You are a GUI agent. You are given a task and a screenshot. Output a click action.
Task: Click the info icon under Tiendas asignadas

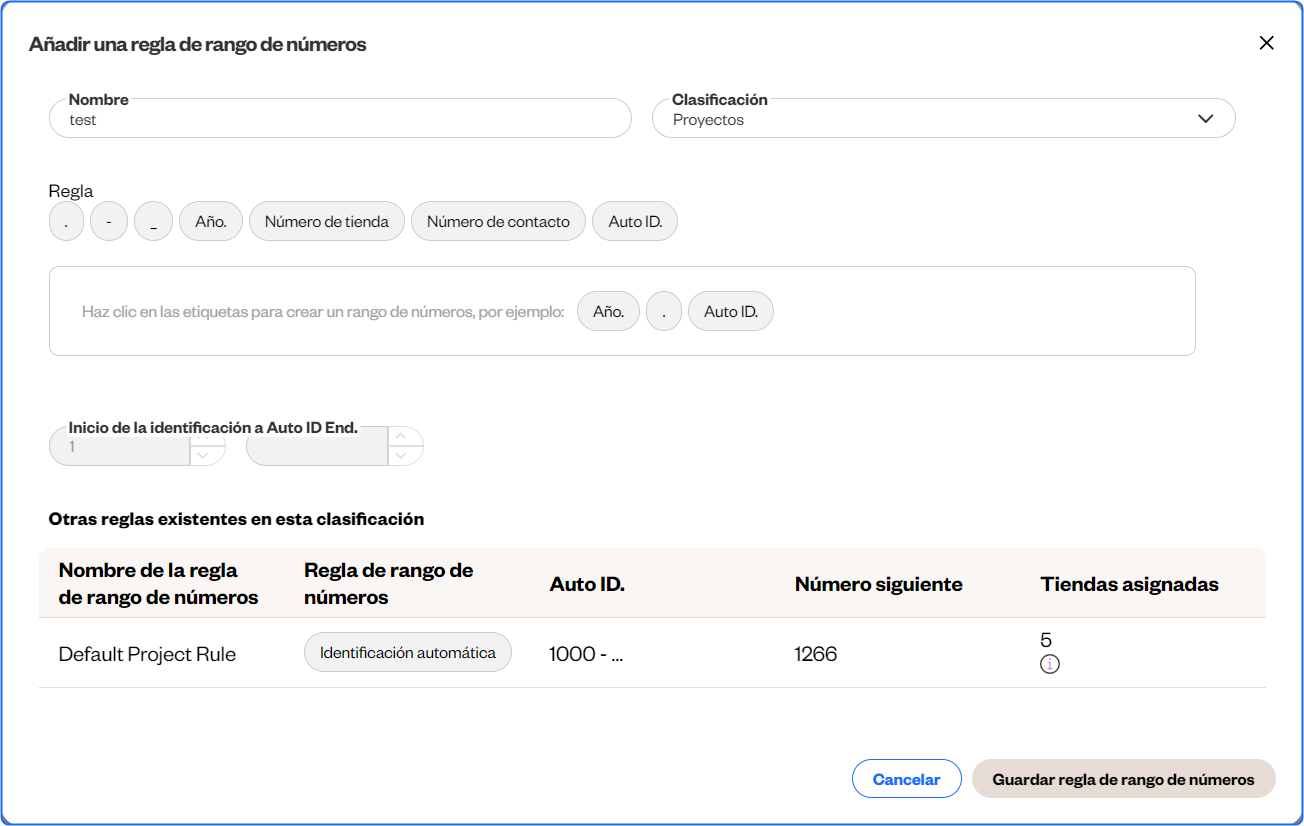click(x=1049, y=664)
